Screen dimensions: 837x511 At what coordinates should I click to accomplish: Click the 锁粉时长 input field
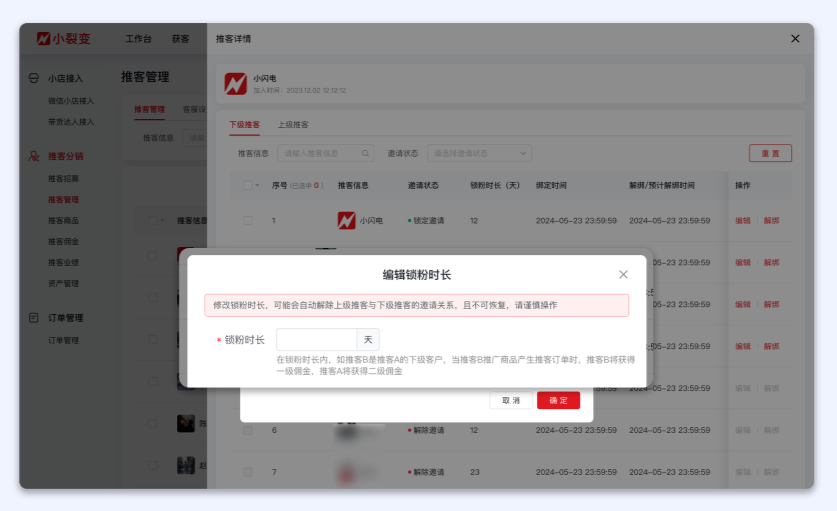(x=317, y=340)
